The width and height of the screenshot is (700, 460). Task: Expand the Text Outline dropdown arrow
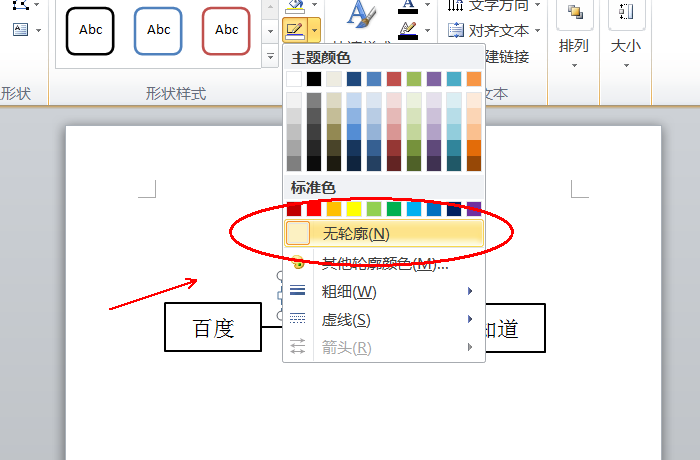pos(428,30)
